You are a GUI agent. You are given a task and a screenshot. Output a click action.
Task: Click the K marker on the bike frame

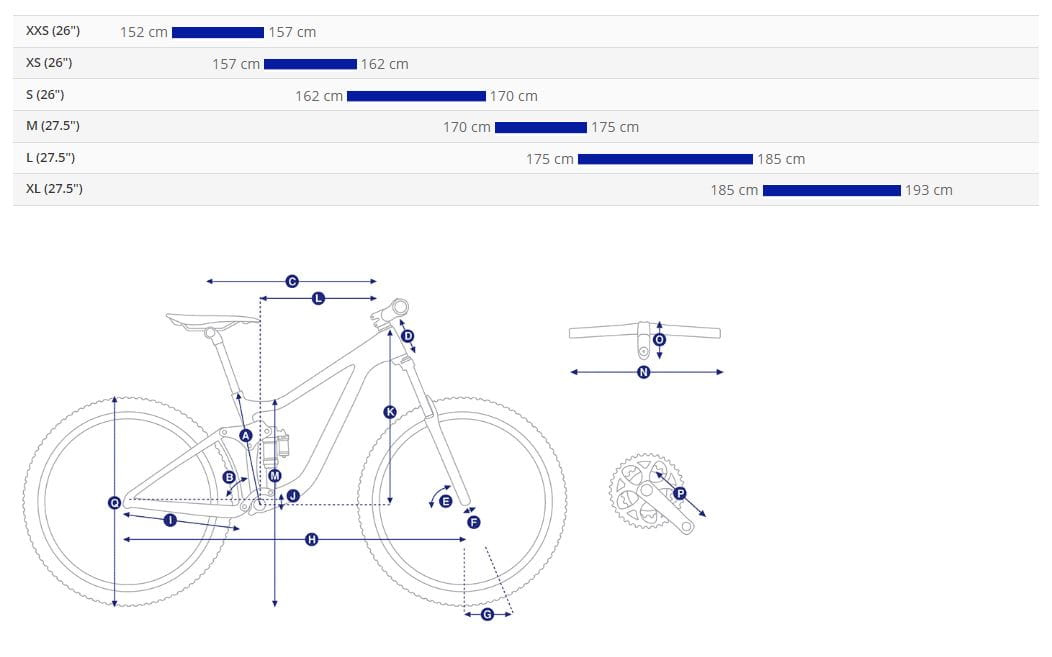pos(390,412)
